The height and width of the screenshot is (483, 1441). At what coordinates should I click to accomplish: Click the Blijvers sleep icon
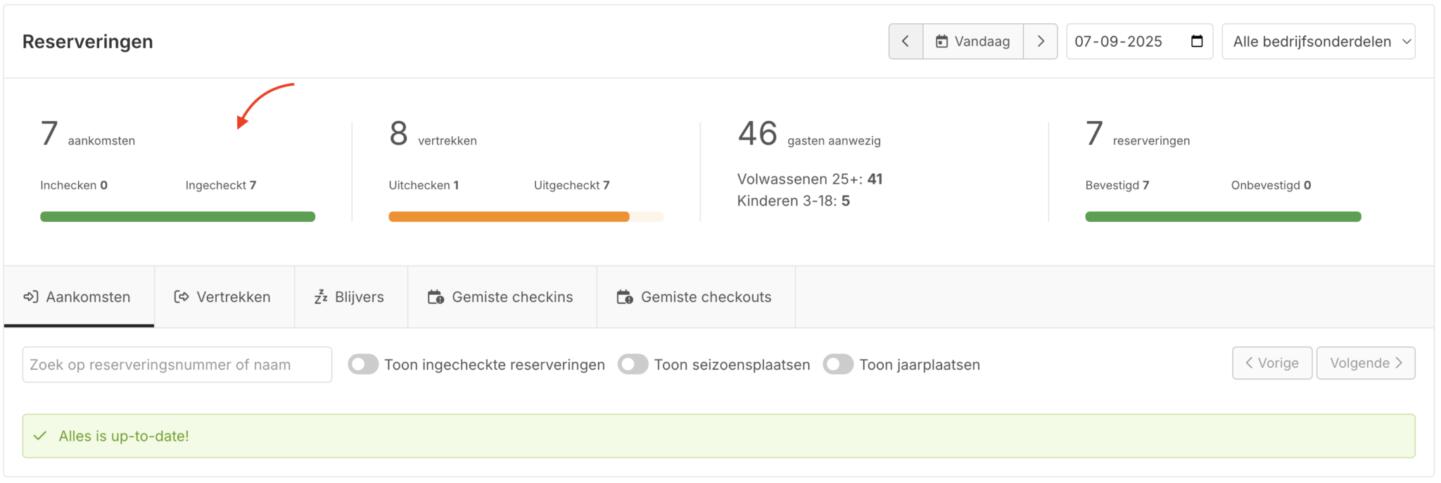[321, 297]
